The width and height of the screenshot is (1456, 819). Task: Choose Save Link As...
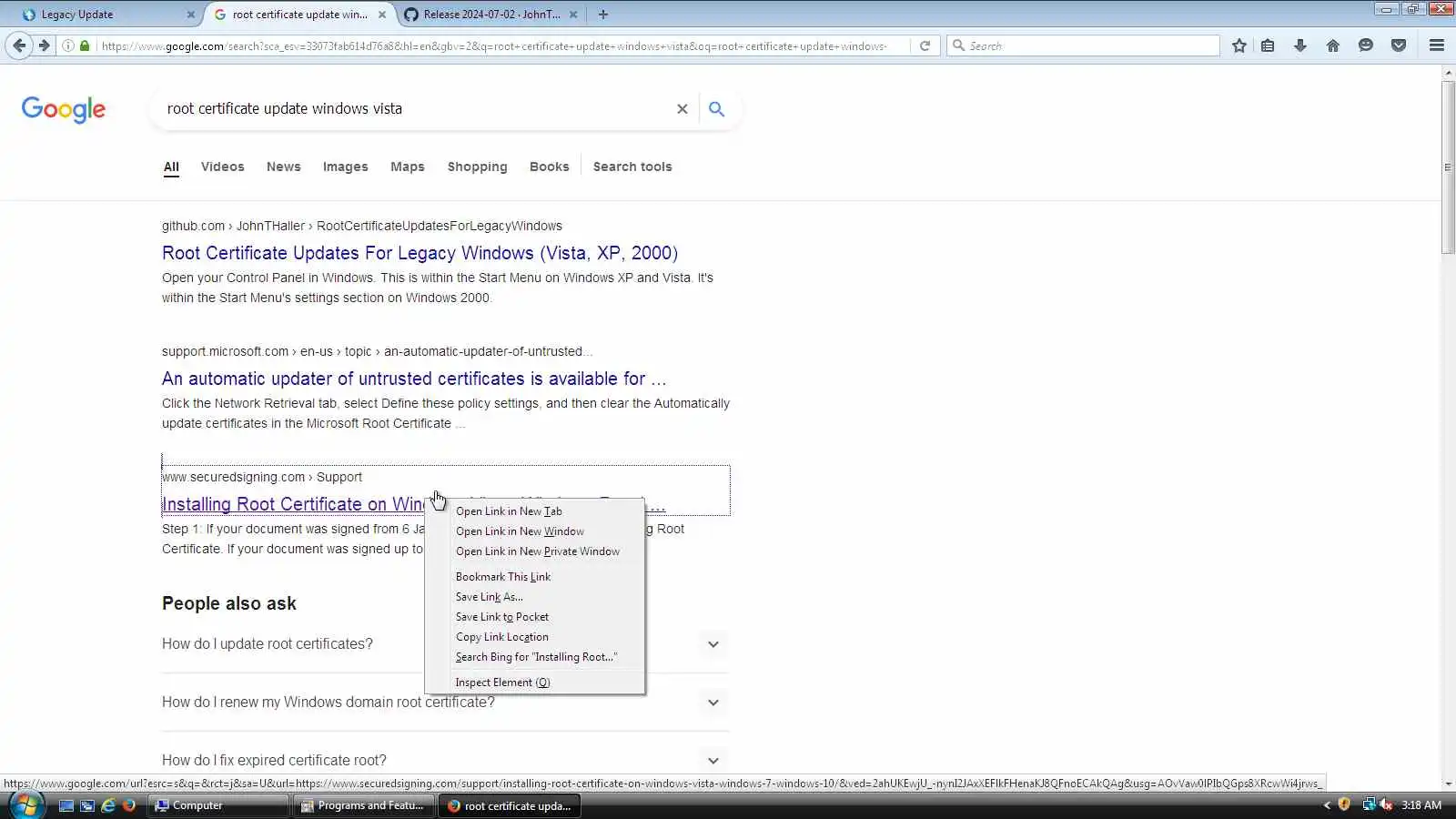(535, 597)
